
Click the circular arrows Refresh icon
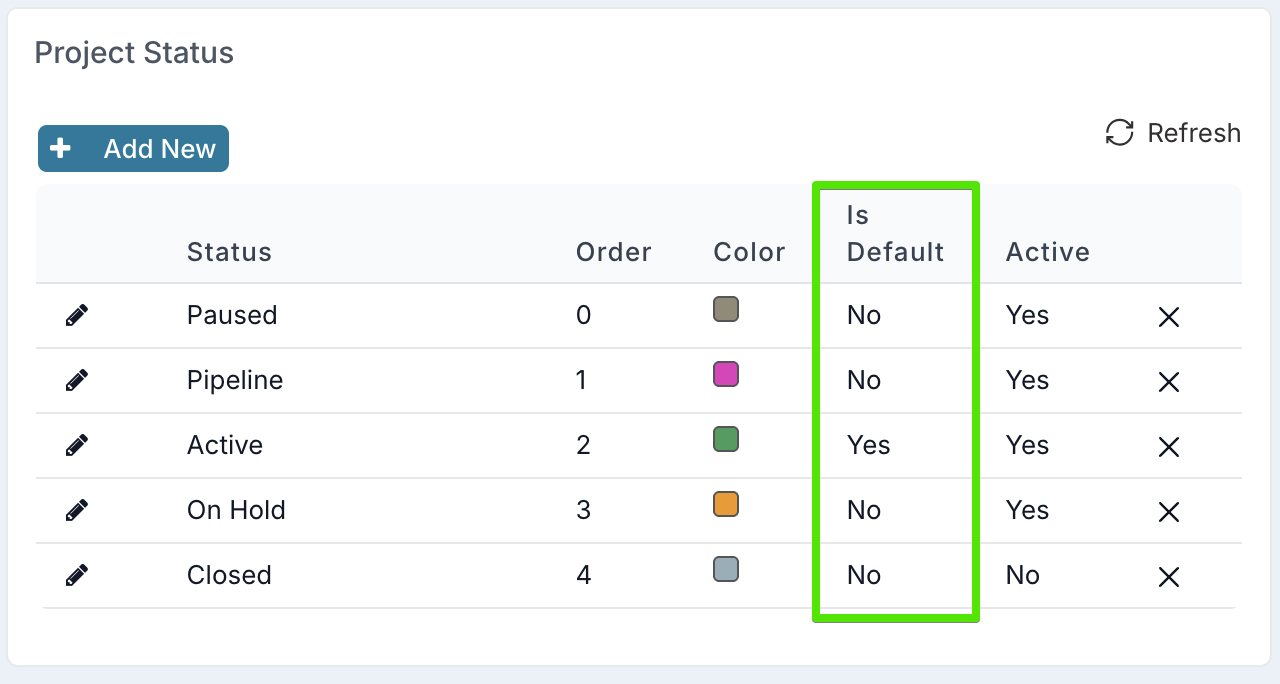(1119, 133)
